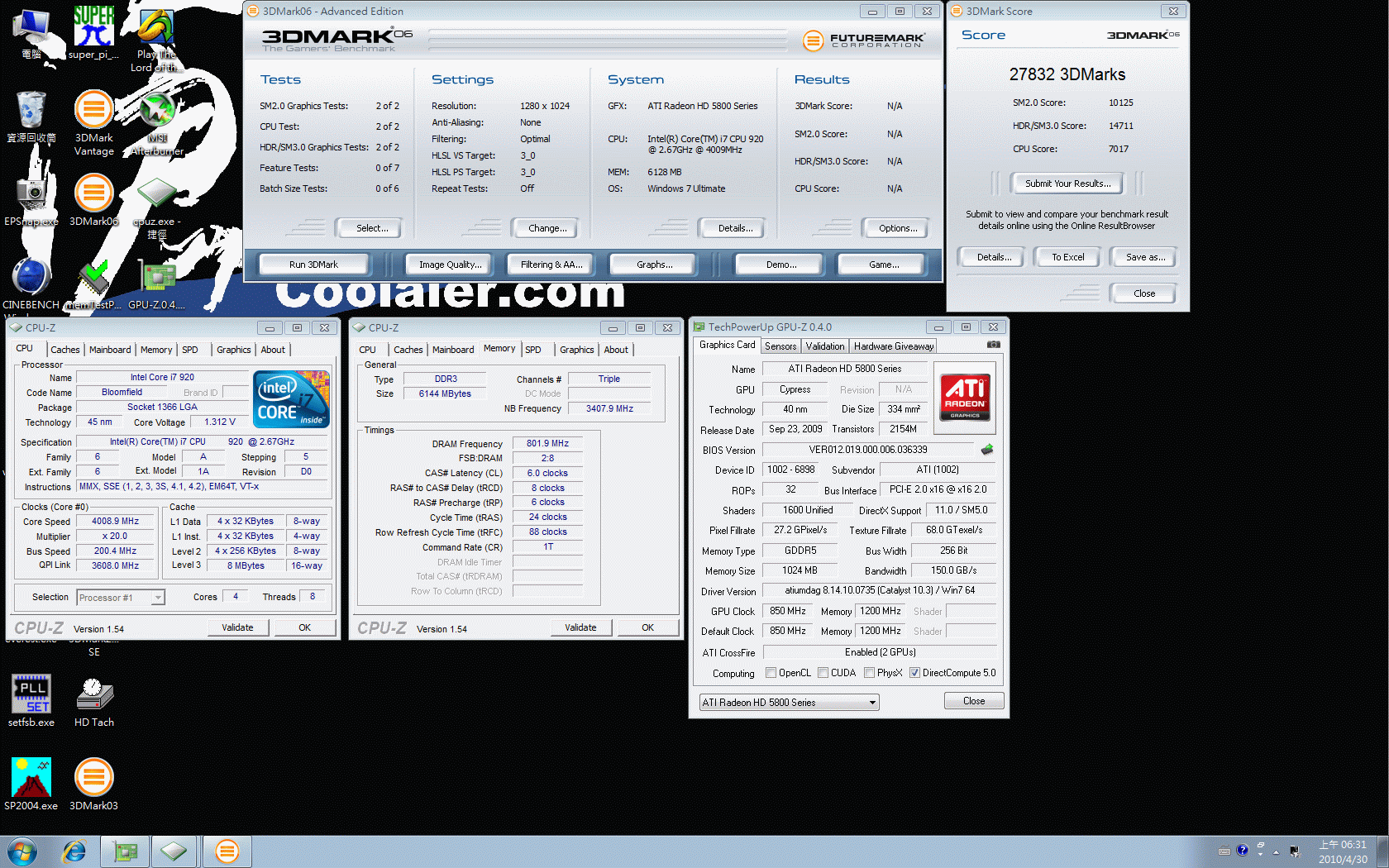Launch 3DMark06 desktop shortcut
Screen dimensions: 1389x868
[x=93, y=200]
